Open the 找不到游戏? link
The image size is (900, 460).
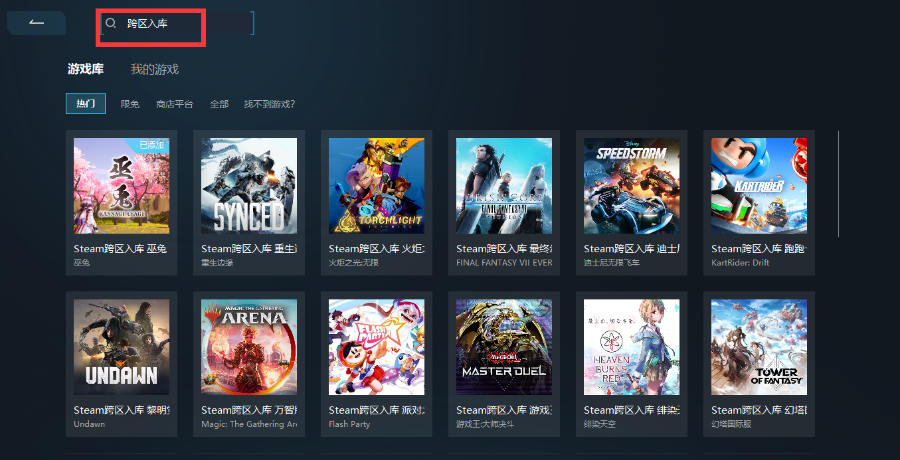269,104
